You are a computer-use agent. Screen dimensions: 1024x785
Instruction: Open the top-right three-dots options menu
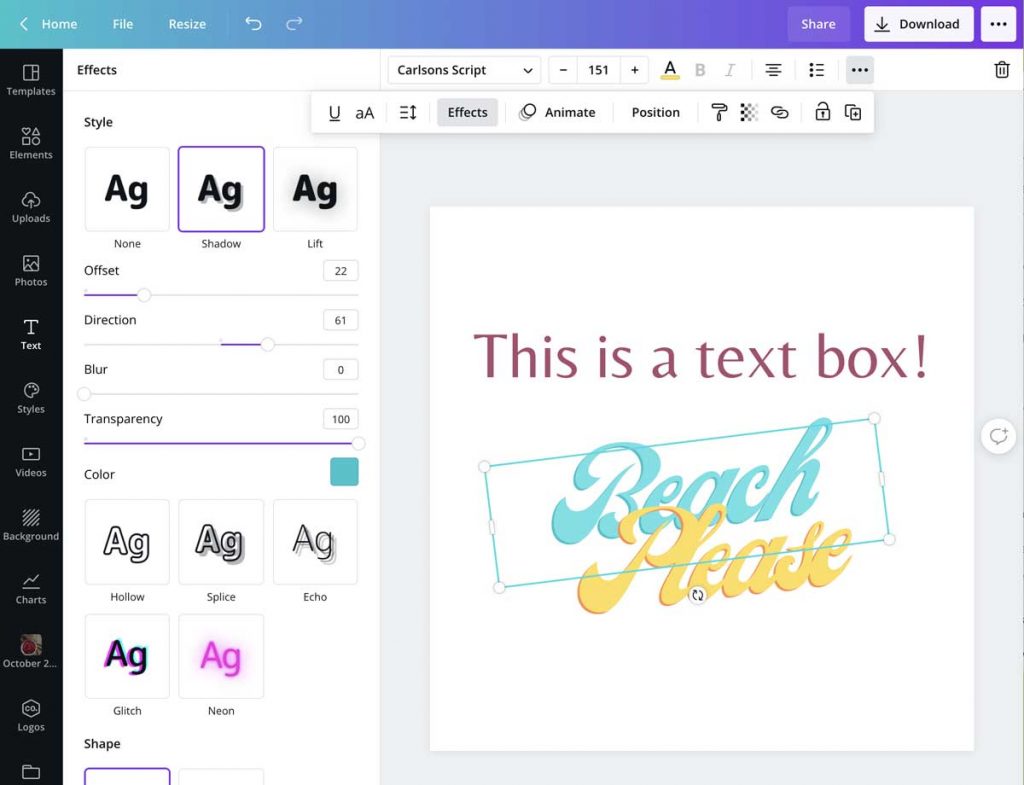(998, 23)
